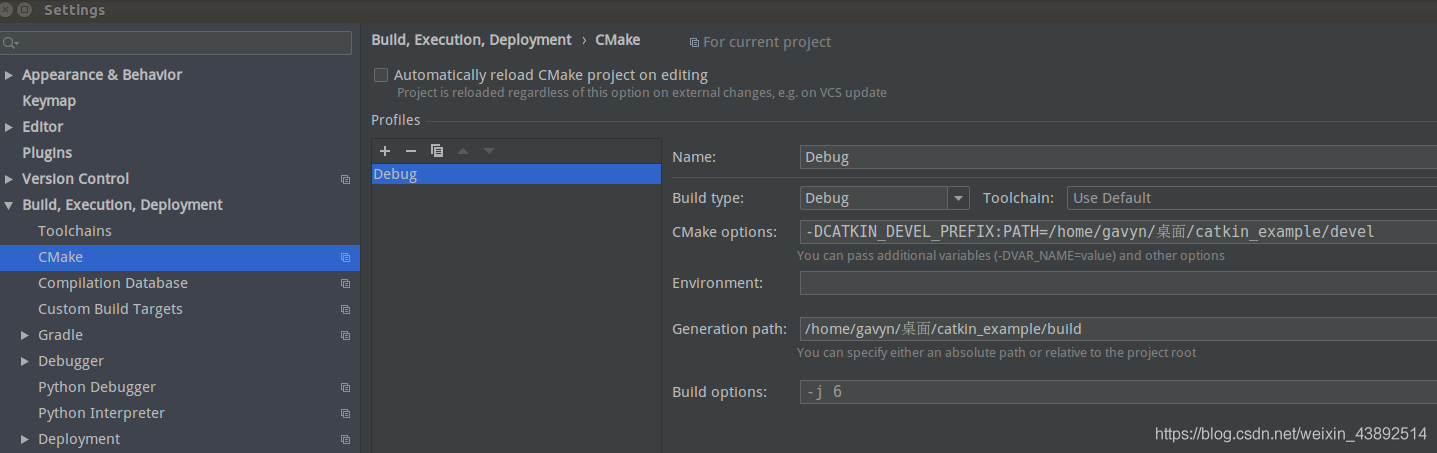The height and width of the screenshot is (453, 1437).
Task: Move profile up with arrow icon
Action: (463, 151)
